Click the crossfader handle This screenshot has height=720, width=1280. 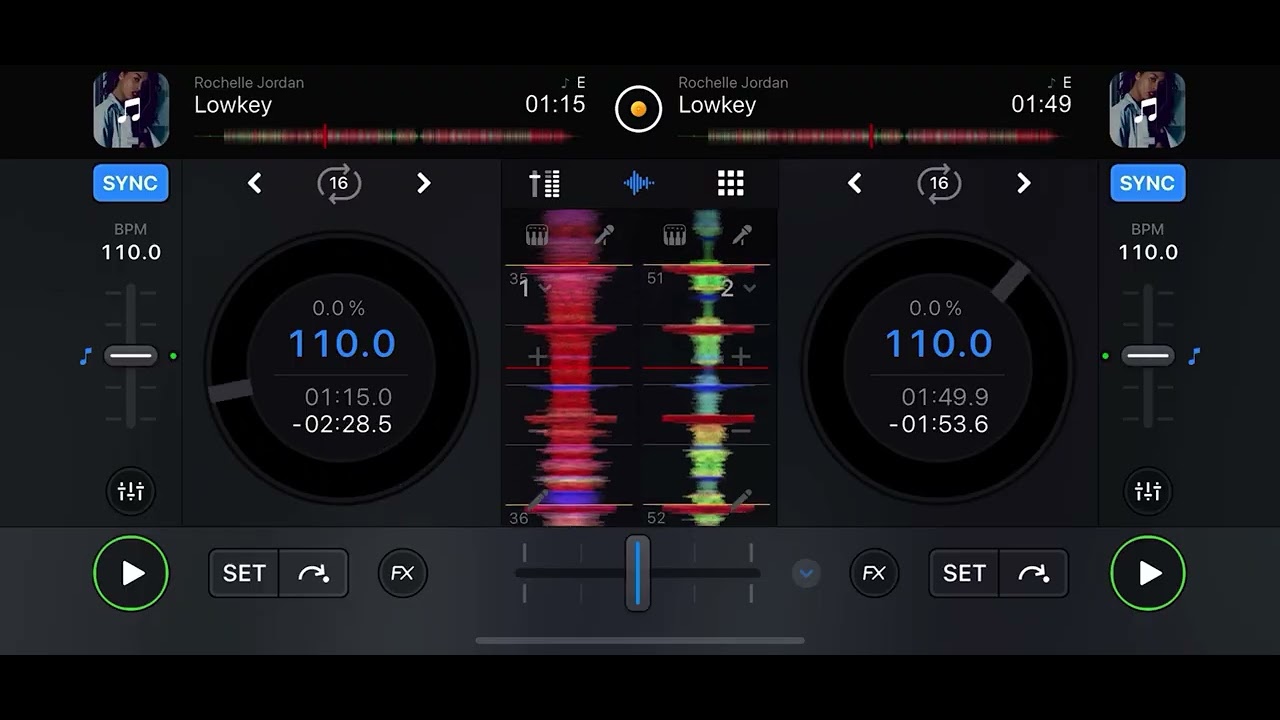tap(638, 573)
